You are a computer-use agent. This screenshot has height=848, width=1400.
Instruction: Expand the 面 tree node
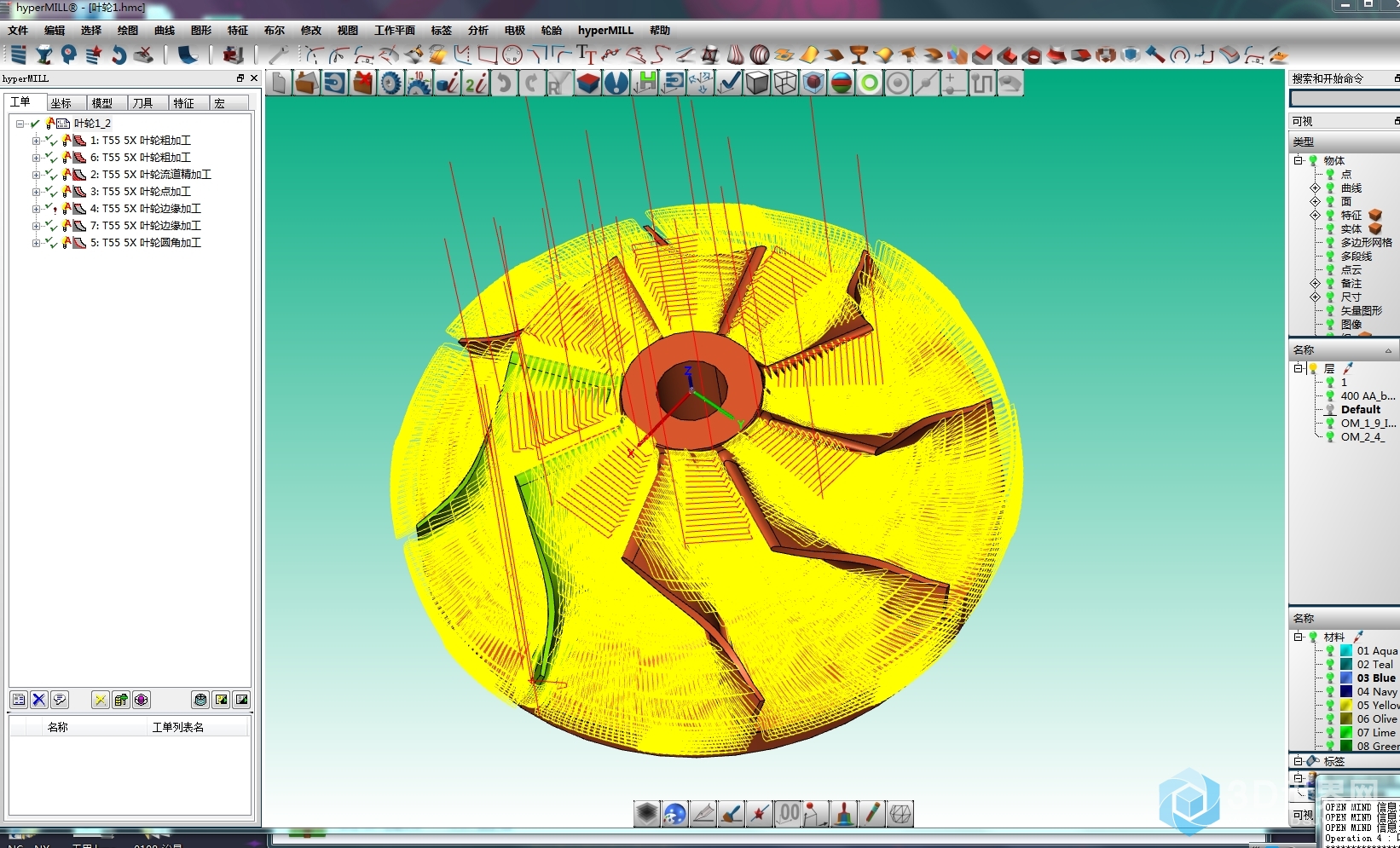[x=1315, y=201]
